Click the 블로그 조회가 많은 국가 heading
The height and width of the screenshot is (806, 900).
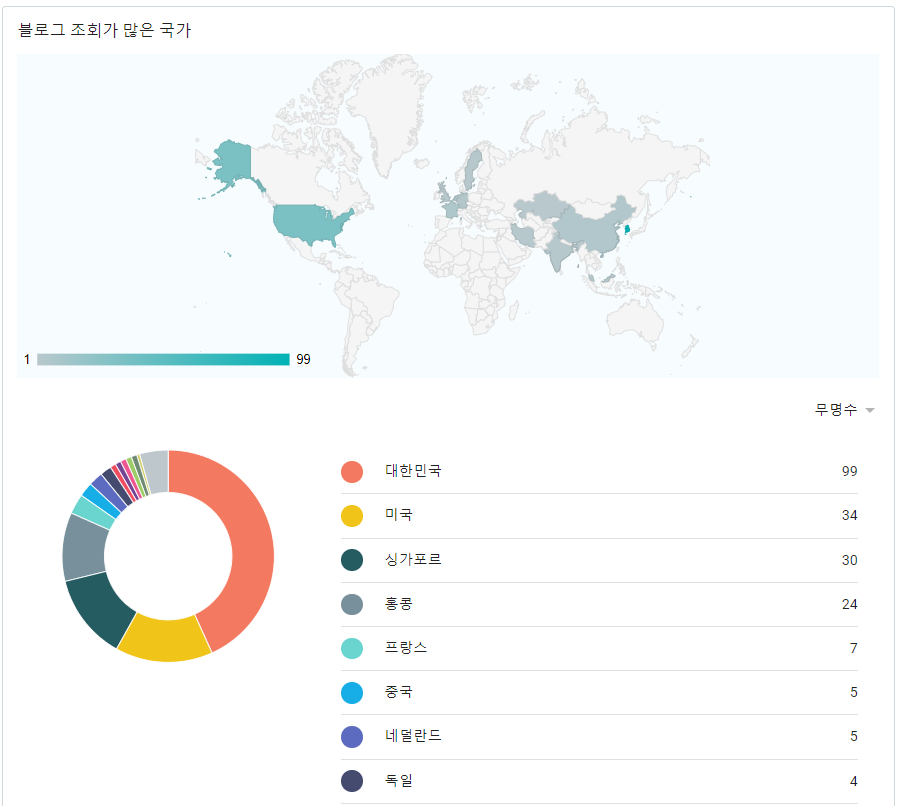(104, 30)
